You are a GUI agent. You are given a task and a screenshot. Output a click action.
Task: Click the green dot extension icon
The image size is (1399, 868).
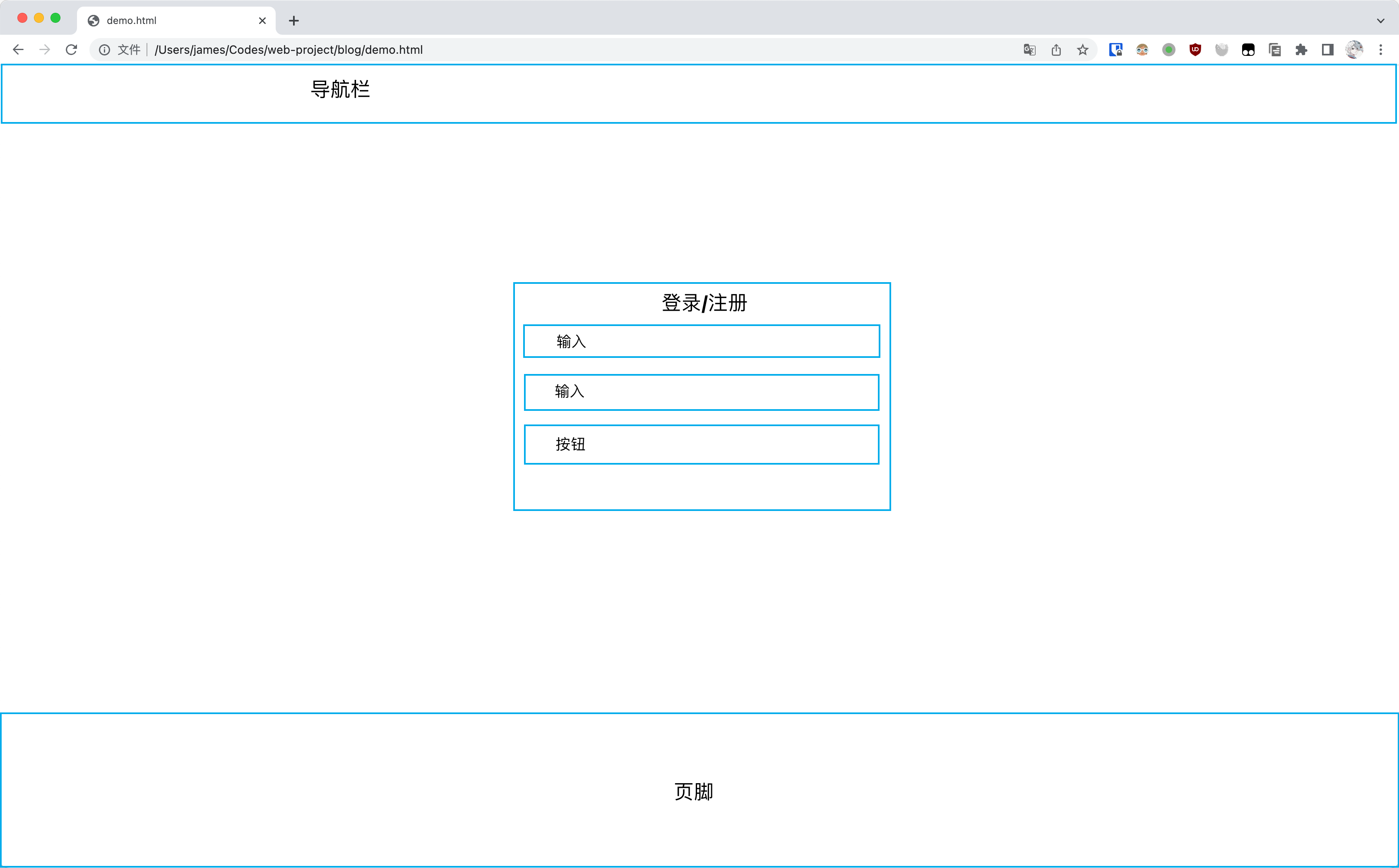[1169, 50]
